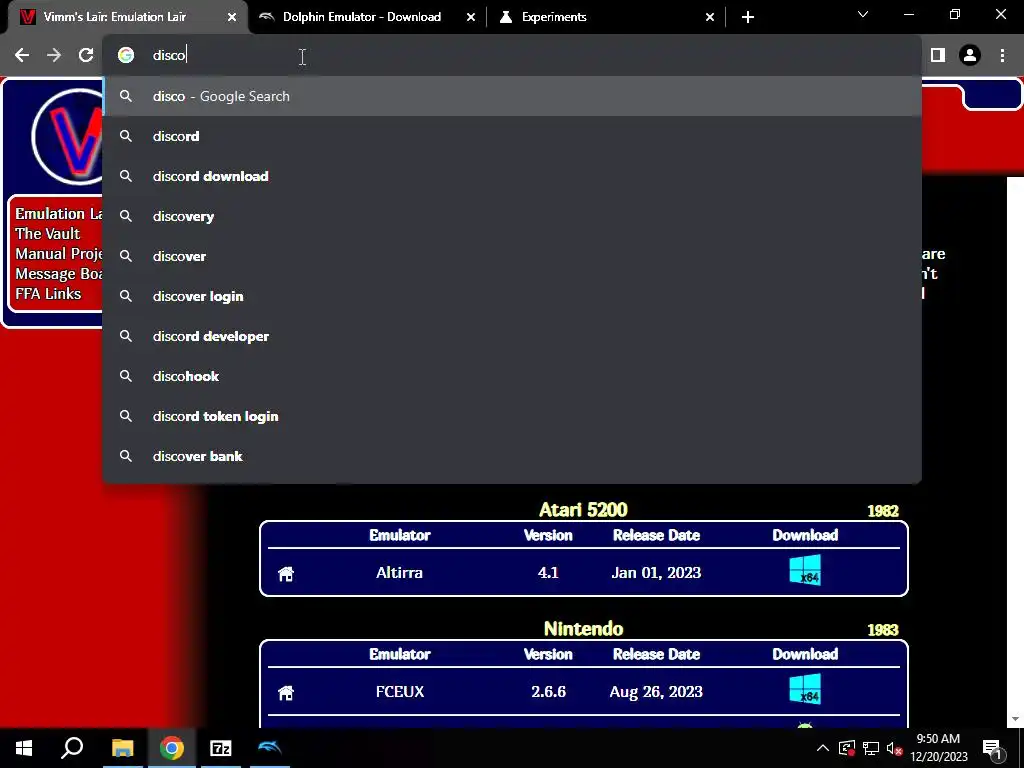
Task: Switch to the Experiments tab
Action: coord(606,17)
